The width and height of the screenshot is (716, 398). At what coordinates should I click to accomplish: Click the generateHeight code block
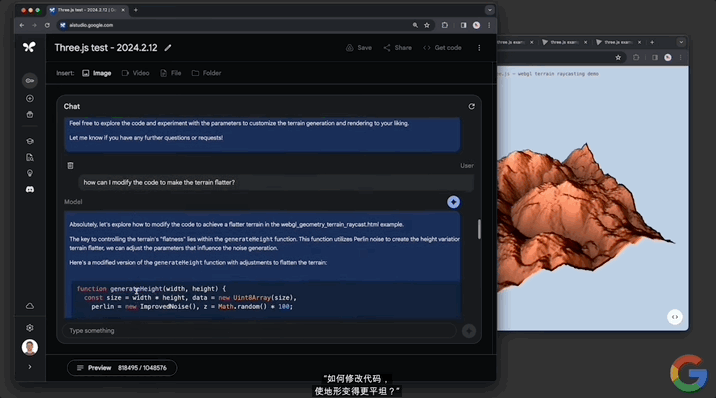pos(266,299)
